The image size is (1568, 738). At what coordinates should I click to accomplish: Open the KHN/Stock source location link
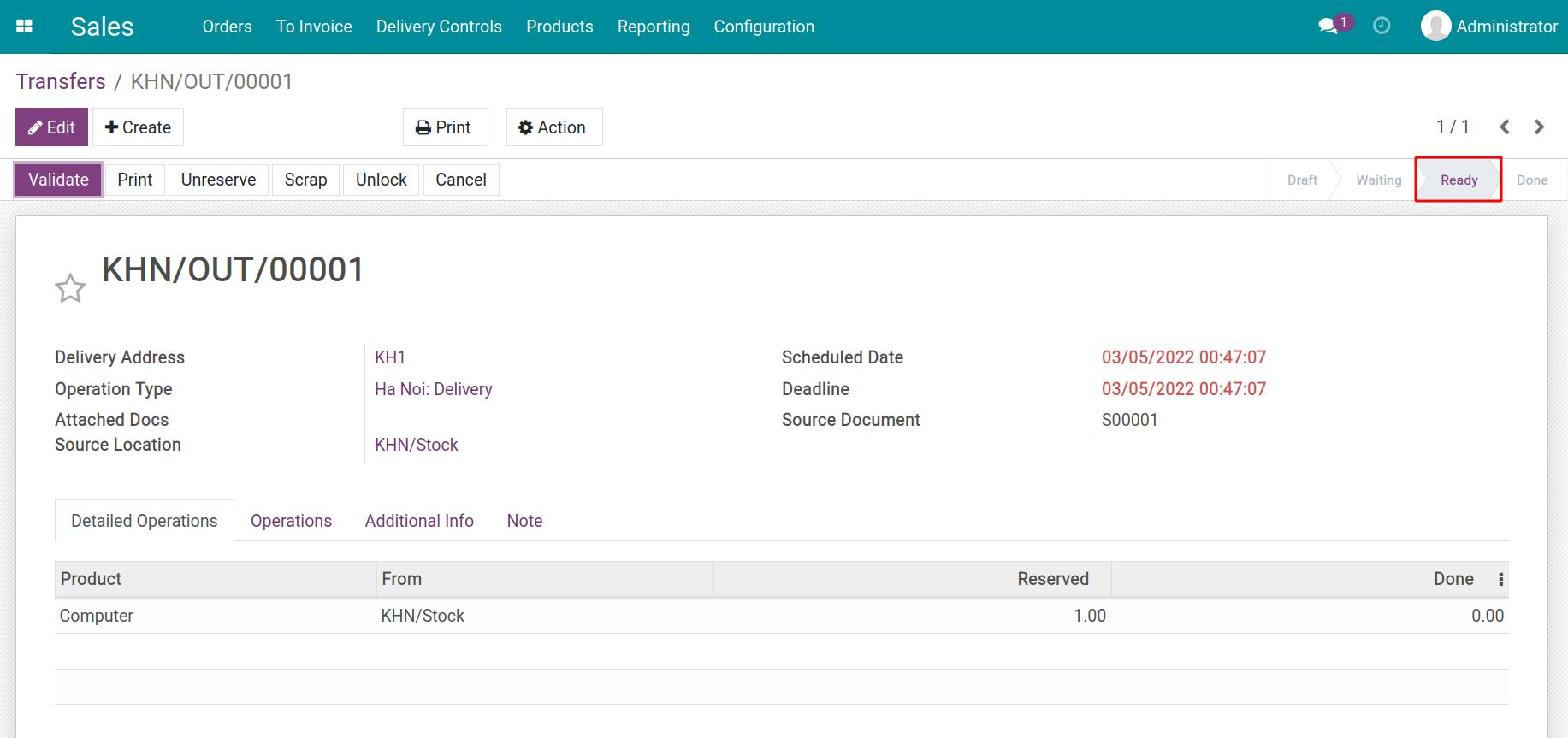point(416,445)
